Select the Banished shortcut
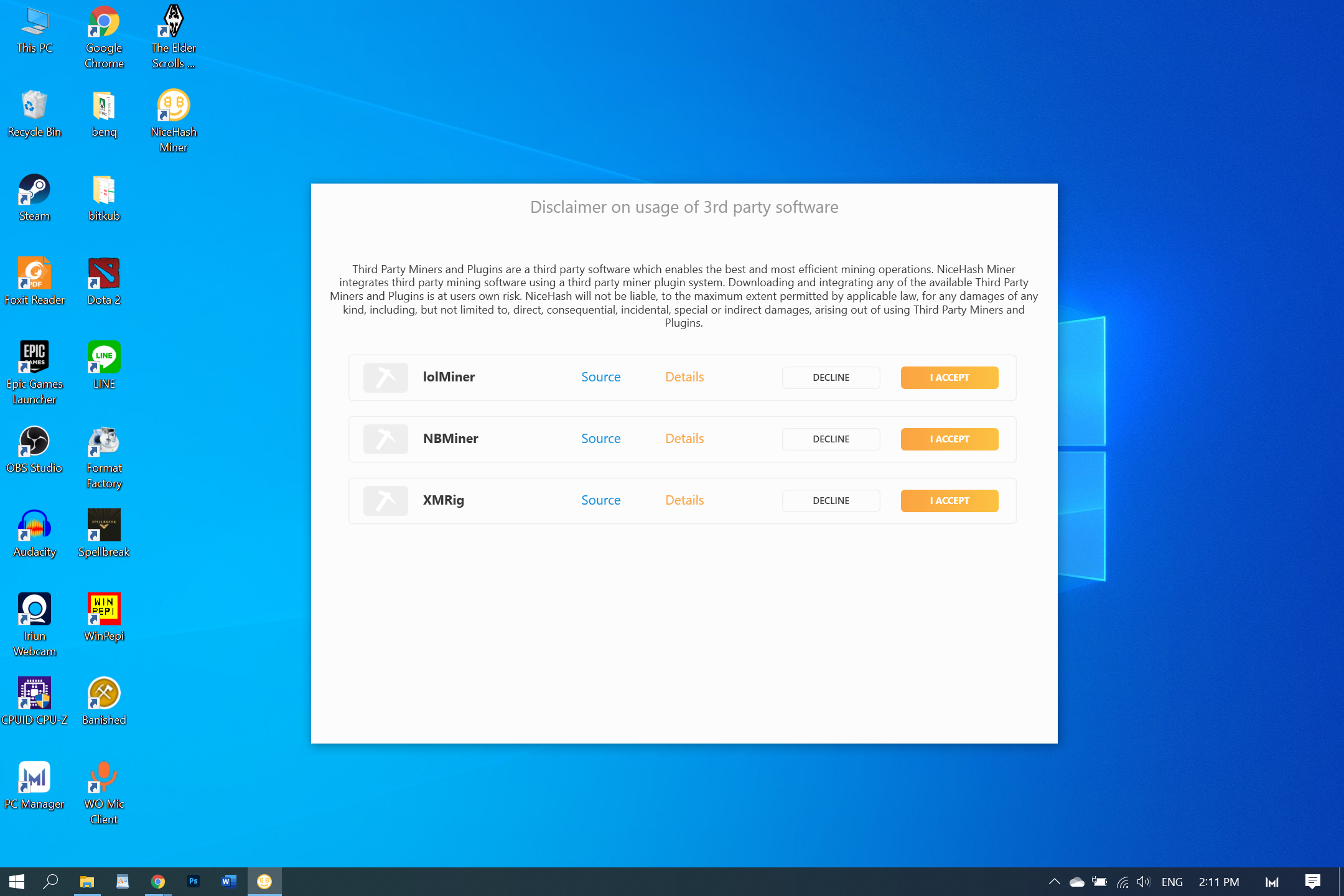This screenshot has height=896, width=1344. click(104, 702)
